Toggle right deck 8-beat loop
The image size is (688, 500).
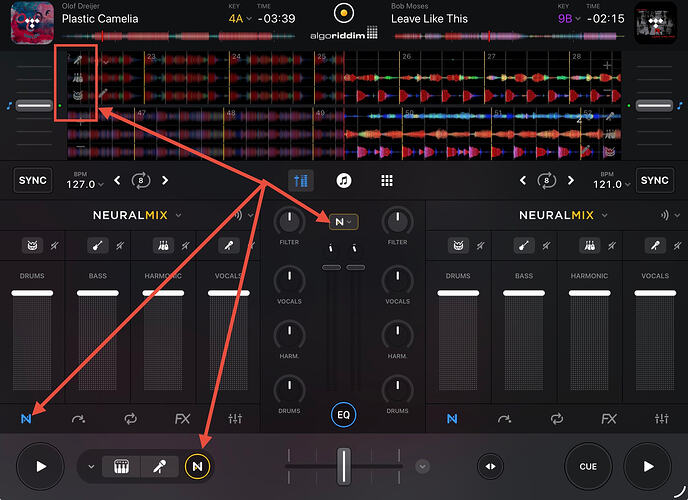(x=546, y=180)
